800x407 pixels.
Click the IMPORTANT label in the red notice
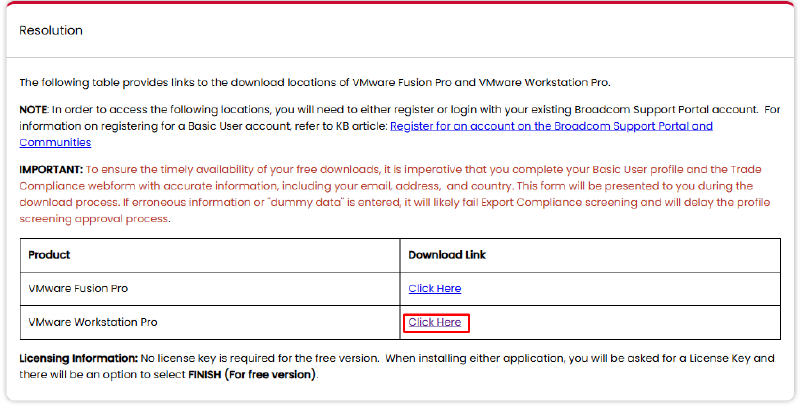coord(51,169)
